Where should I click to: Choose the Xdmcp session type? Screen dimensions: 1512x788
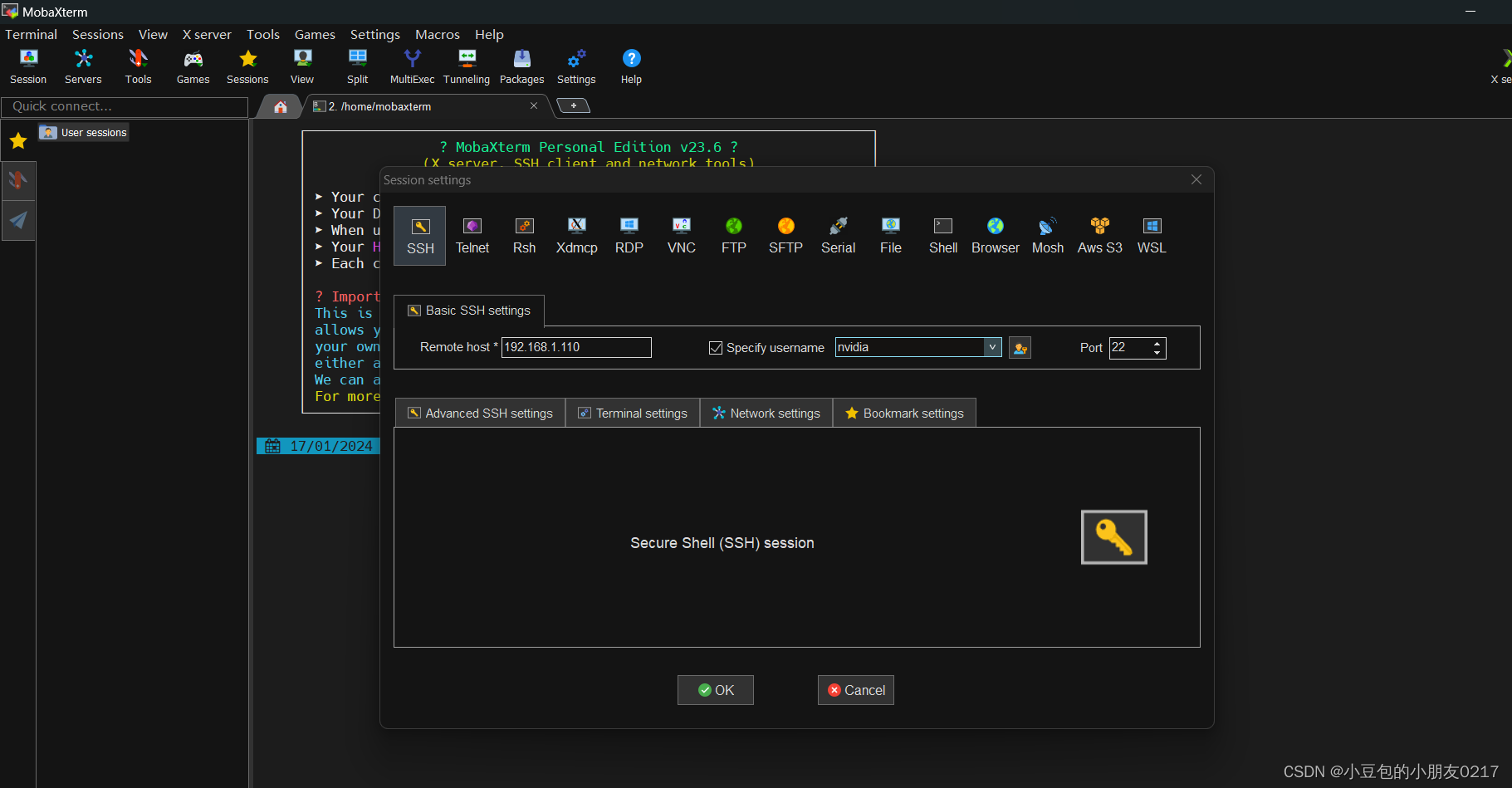[577, 236]
